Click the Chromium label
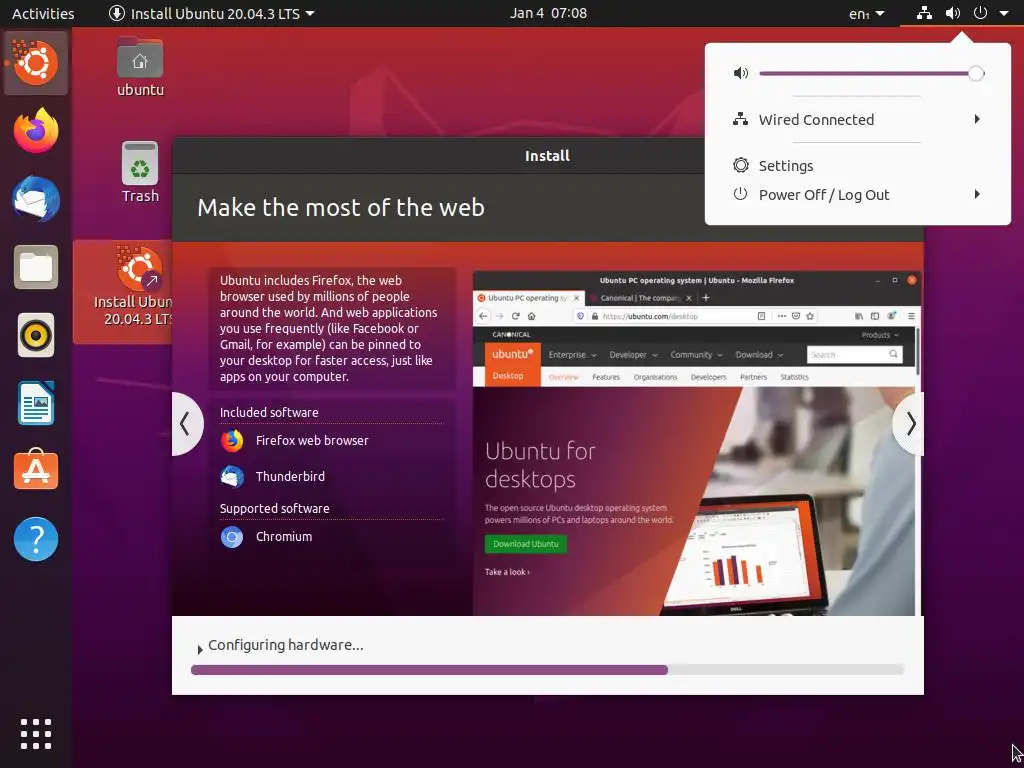Screen dimensions: 1024x768 coord(283,537)
